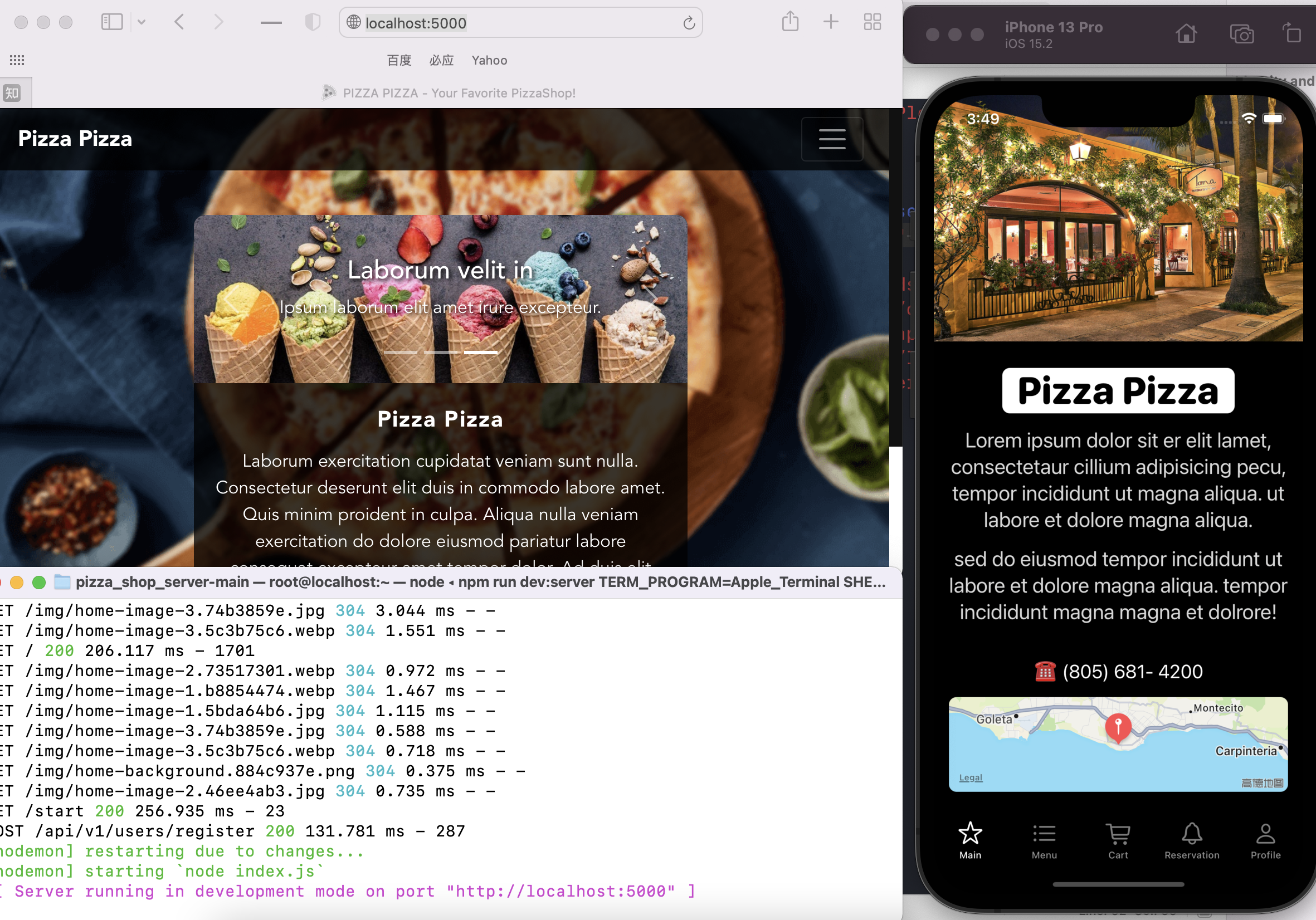The width and height of the screenshot is (1316, 920).
Task: Zoom the Terminal window with green button
Action: click(x=39, y=582)
